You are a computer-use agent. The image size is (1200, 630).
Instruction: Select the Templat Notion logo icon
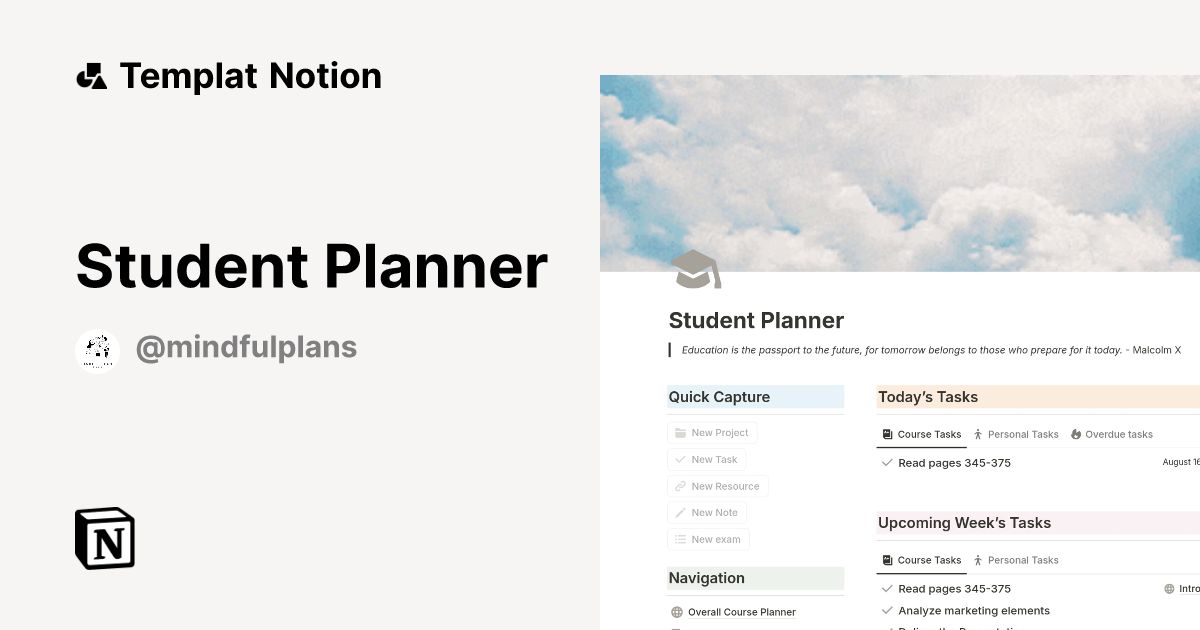coord(91,75)
